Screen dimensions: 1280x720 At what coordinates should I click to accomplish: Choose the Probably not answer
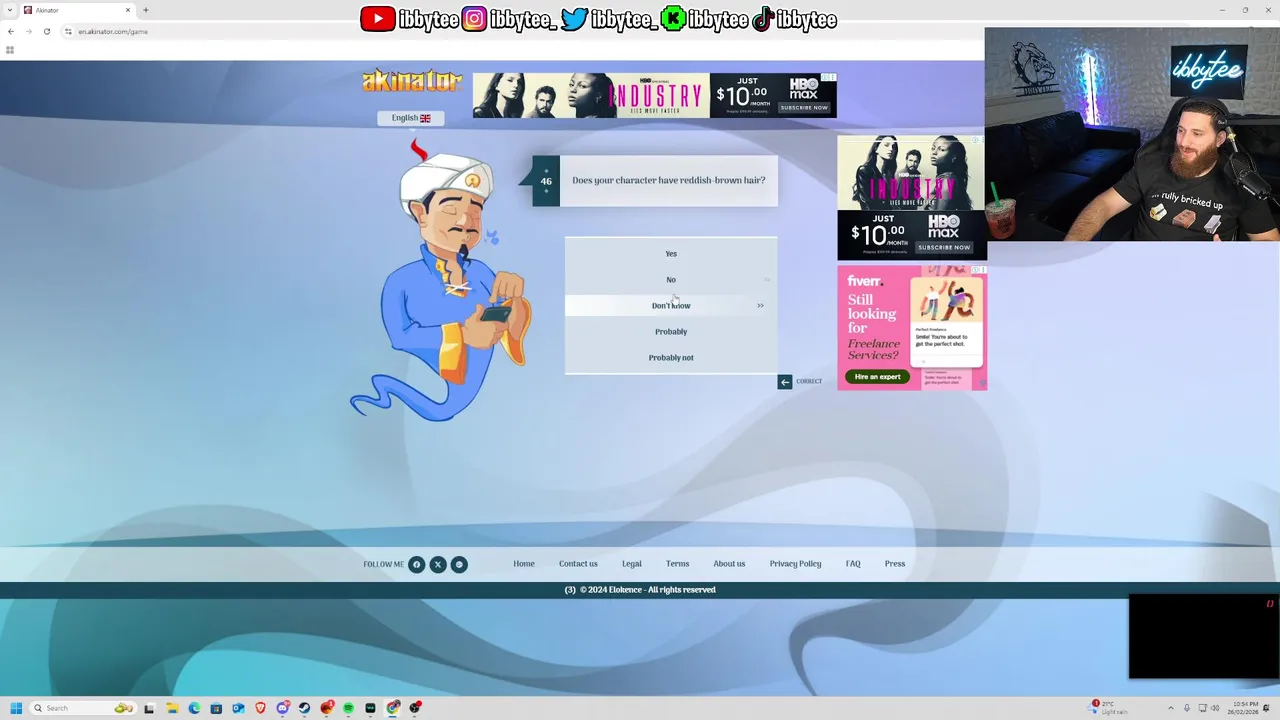tap(671, 357)
